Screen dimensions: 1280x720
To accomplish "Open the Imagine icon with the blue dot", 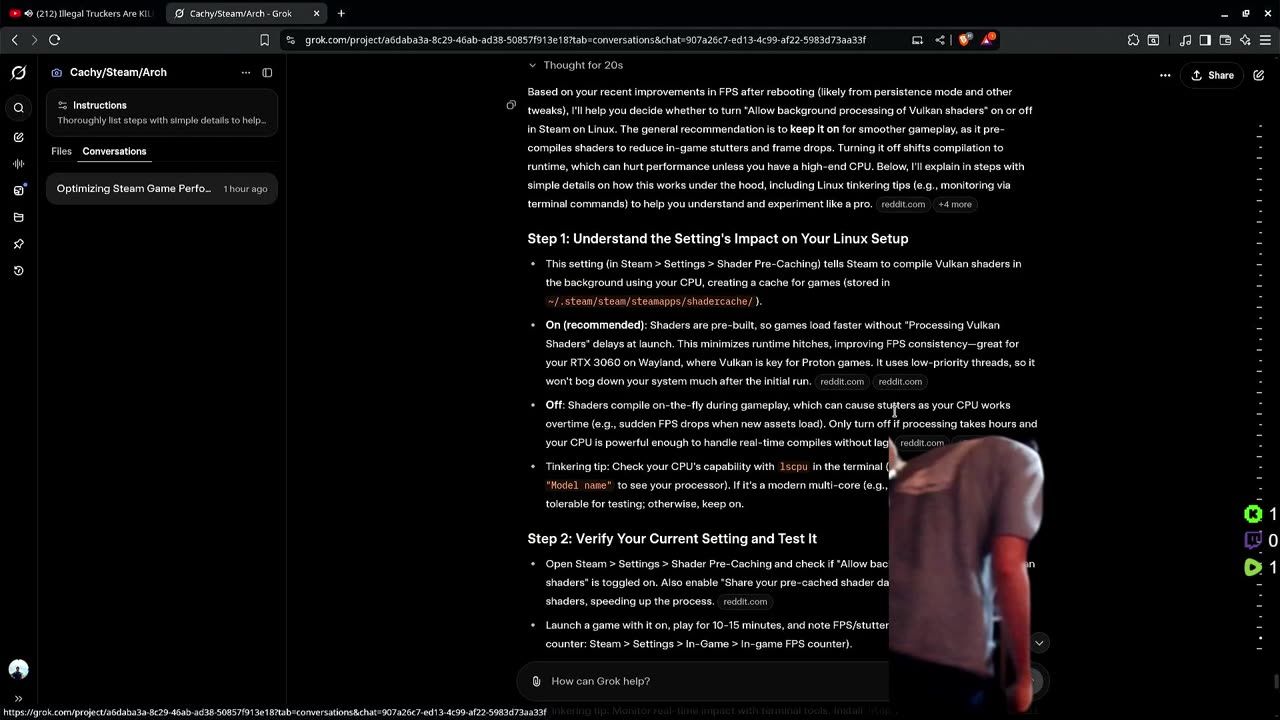I will click(x=18, y=190).
